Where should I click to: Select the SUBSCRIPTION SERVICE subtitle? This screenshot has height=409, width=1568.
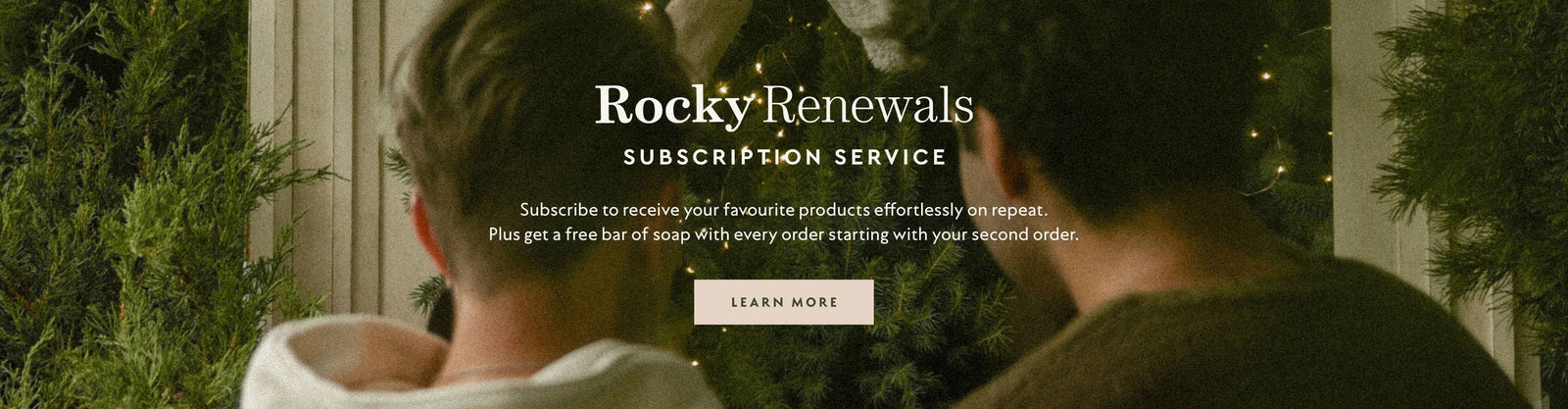coord(784,157)
